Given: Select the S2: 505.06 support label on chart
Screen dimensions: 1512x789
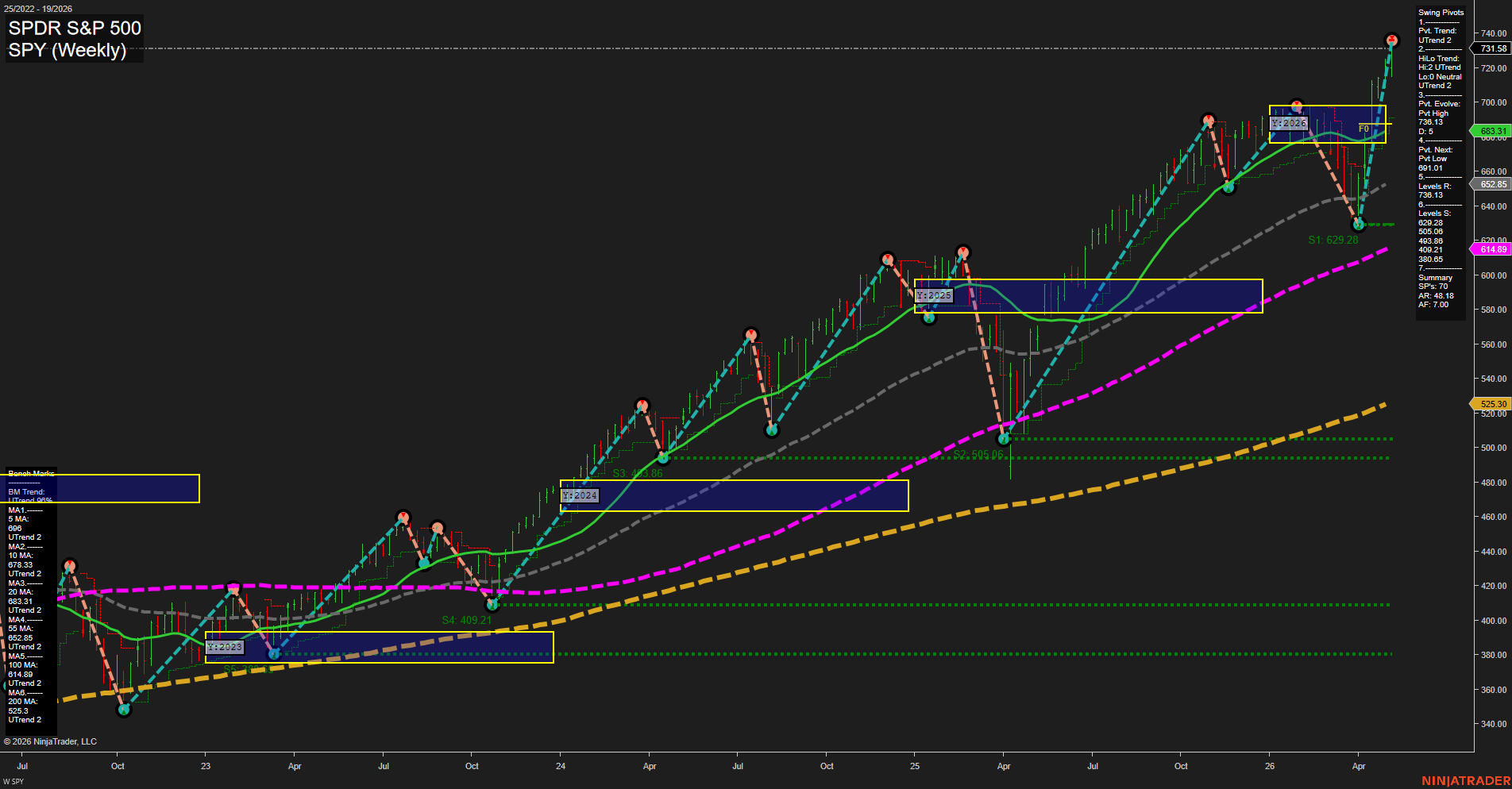Looking at the screenshot, I should click(x=978, y=455).
